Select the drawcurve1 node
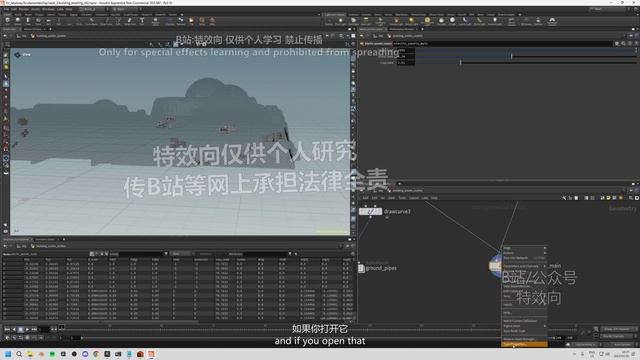Screen dimensions: 640x360 pos(371,211)
